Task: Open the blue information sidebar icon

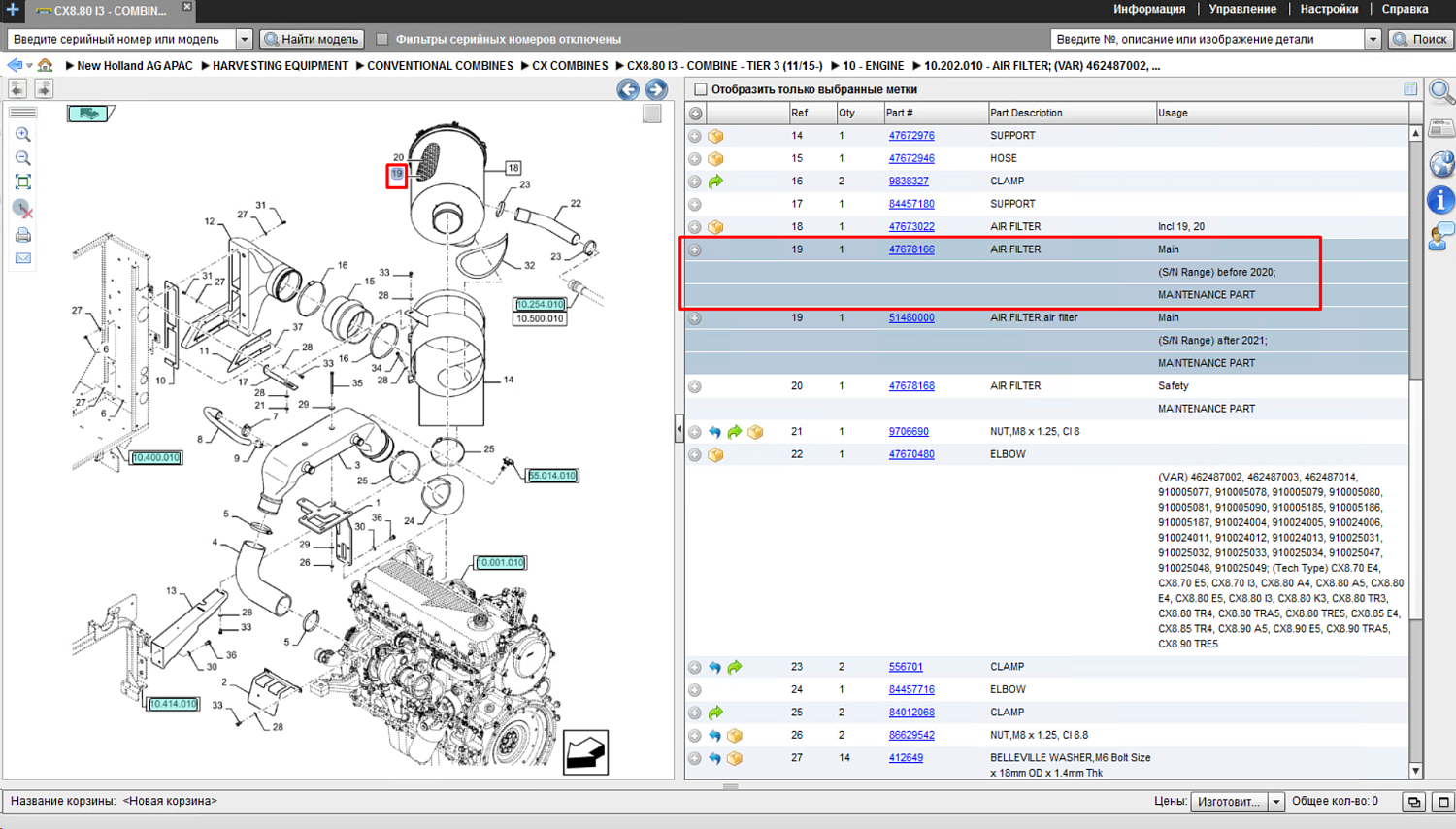Action: (x=1441, y=200)
